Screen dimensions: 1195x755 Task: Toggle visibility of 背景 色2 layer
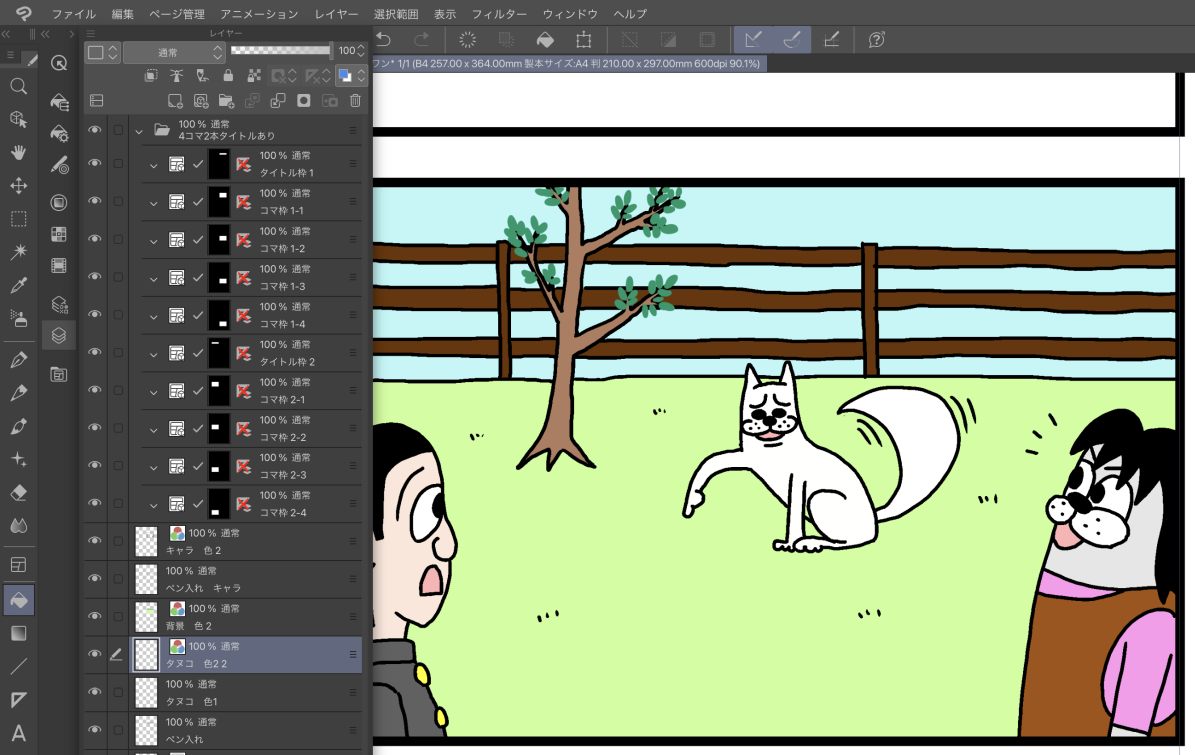point(95,616)
